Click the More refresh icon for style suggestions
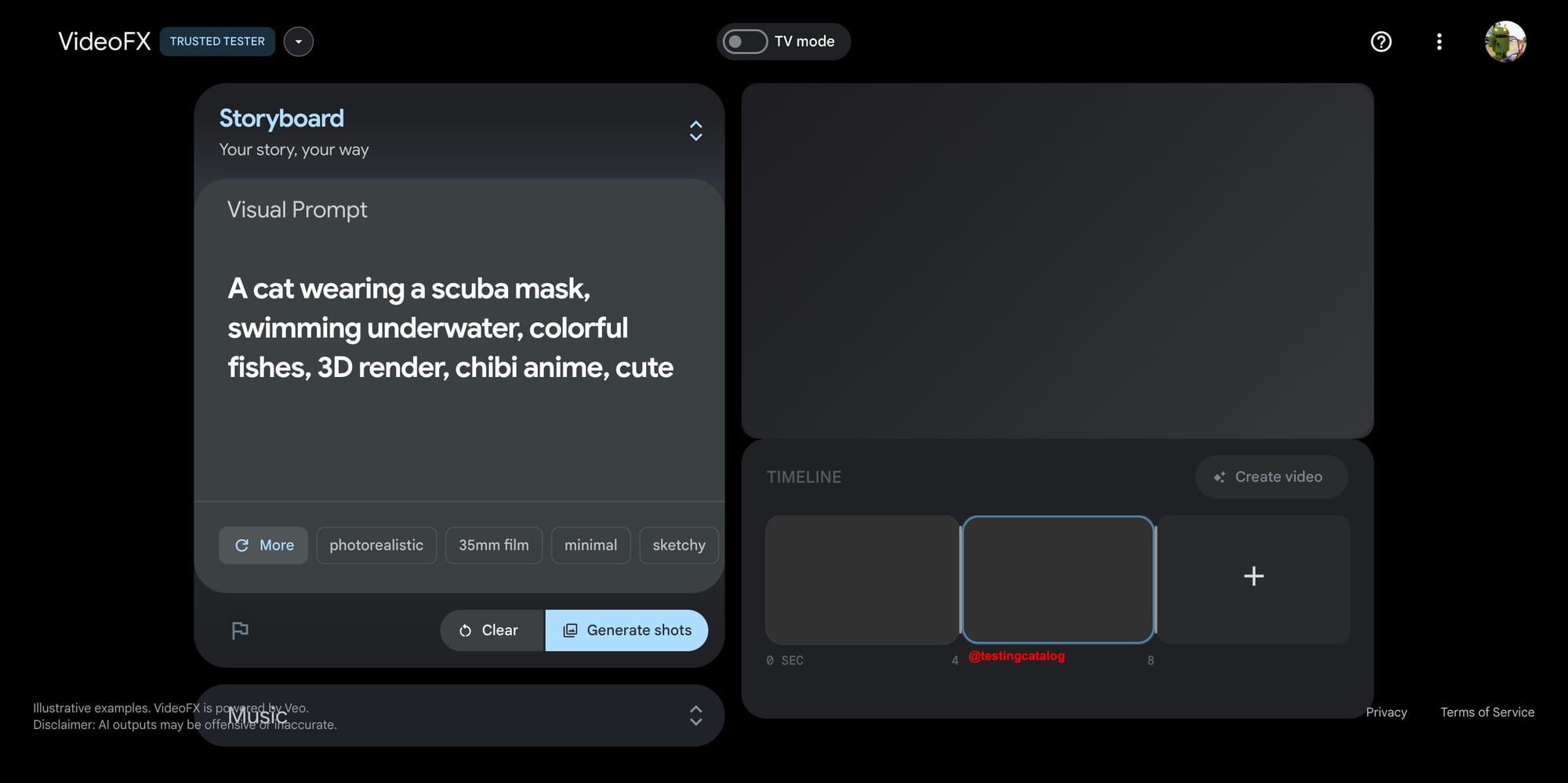1568x783 pixels. (x=242, y=545)
